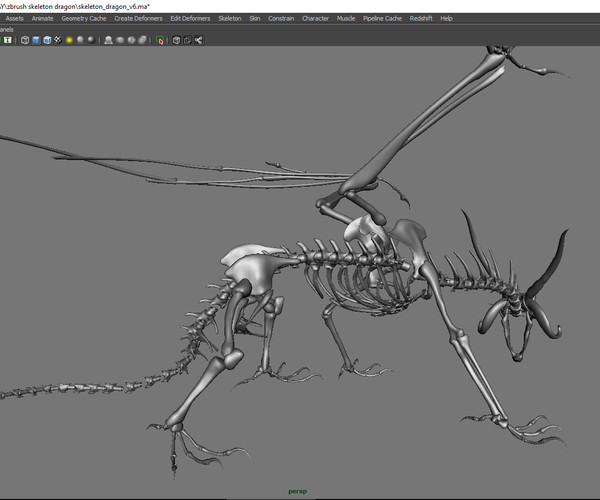
Task: Open the Create Deformers menu
Action: point(138,18)
